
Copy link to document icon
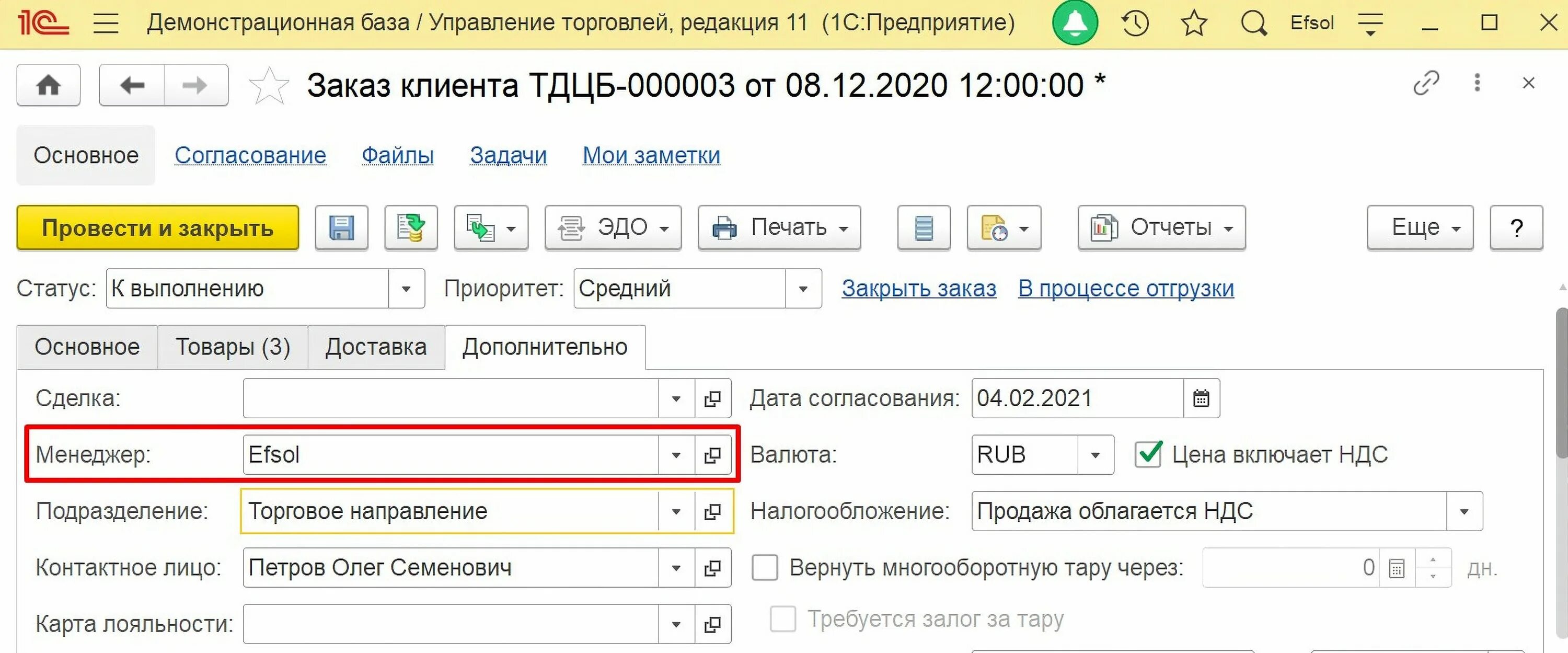click(1425, 84)
